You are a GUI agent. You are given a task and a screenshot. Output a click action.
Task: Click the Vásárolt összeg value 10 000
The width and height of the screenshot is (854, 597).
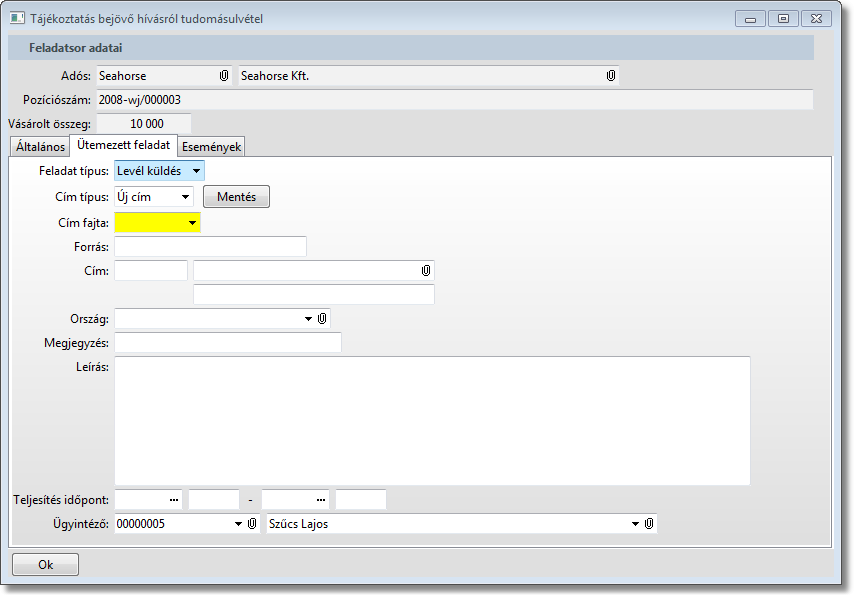click(x=144, y=124)
